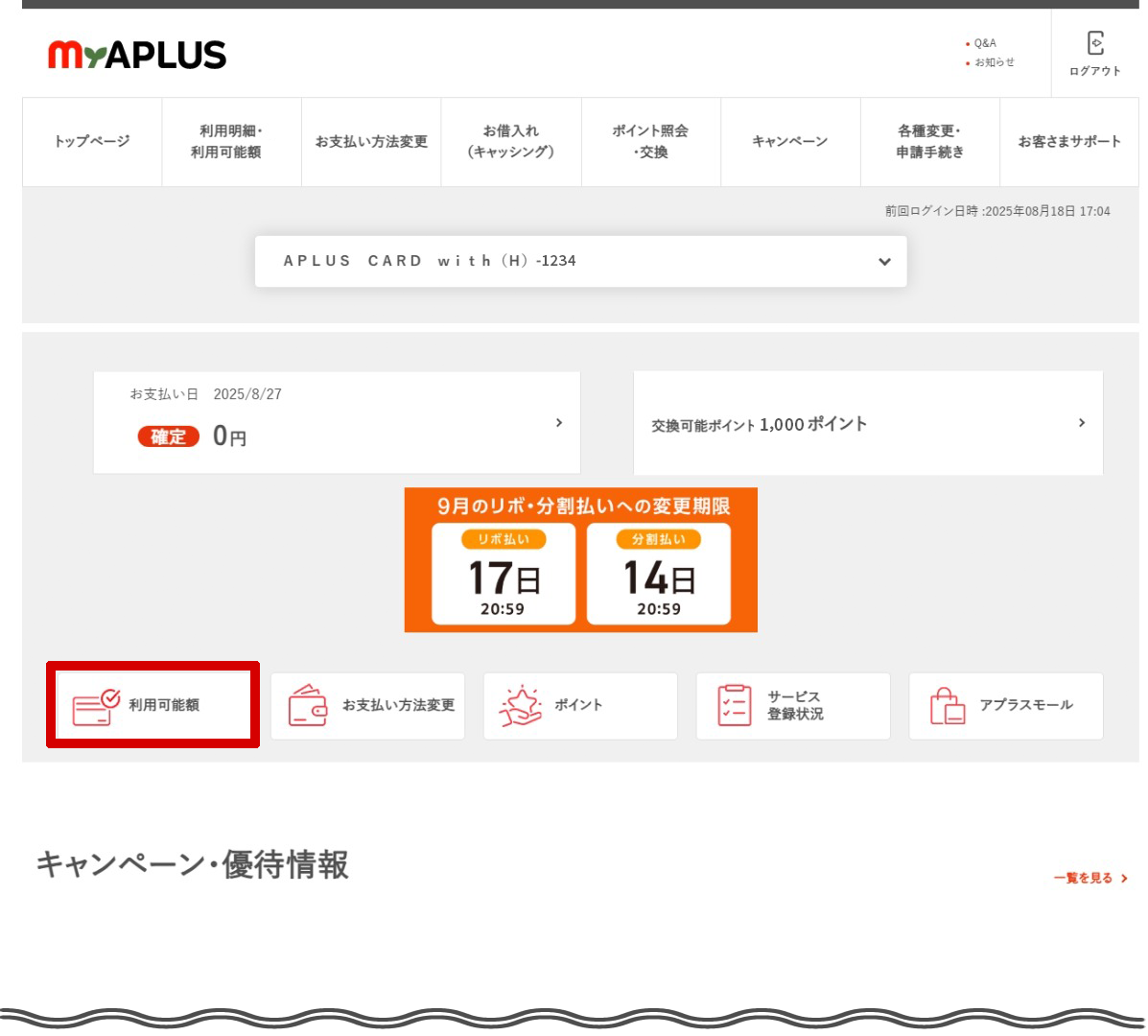
Task: Open the アプラスモール shopping bag icon
Action: [x=948, y=706]
